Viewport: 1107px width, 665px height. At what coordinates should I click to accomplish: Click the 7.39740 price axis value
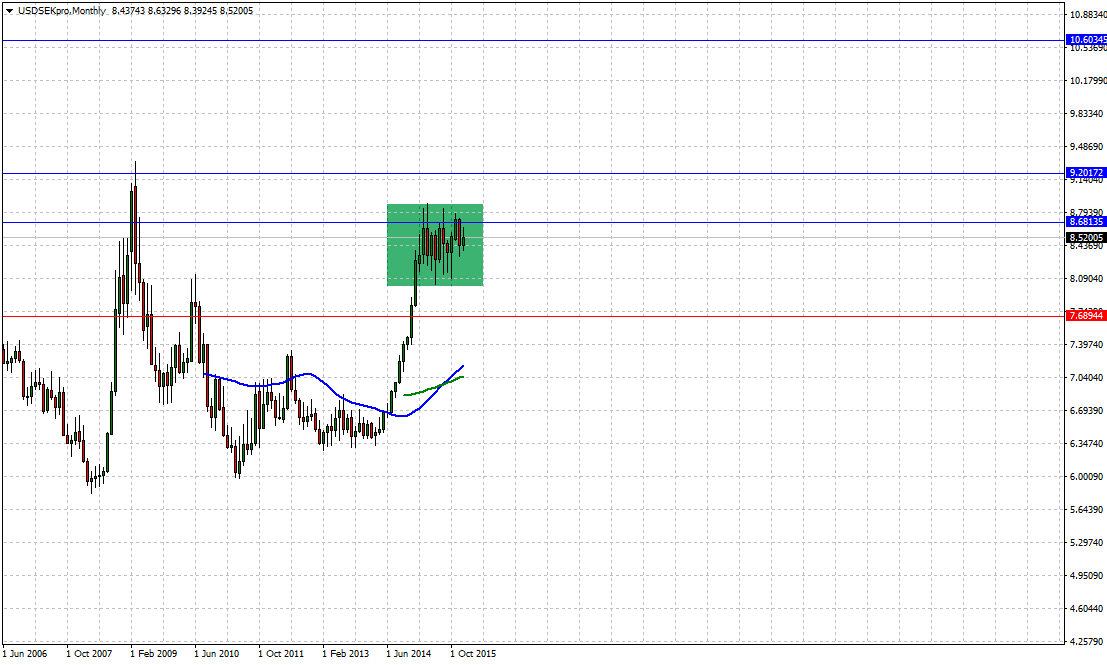point(1087,345)
